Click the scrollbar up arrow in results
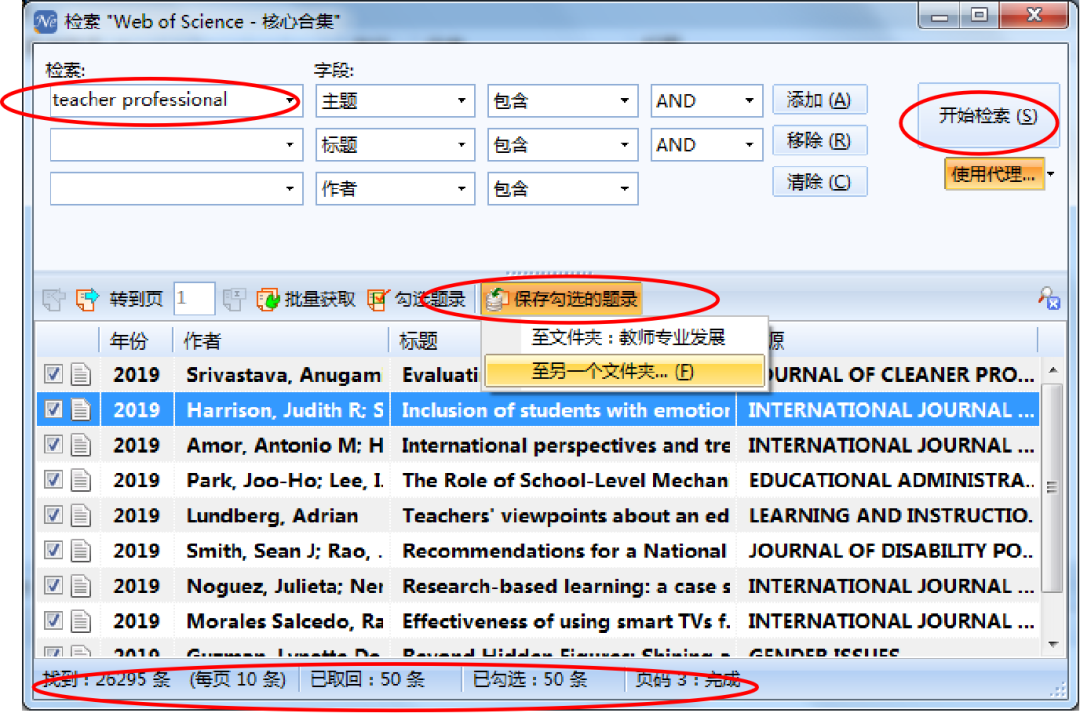 (x=1052, y=371)
